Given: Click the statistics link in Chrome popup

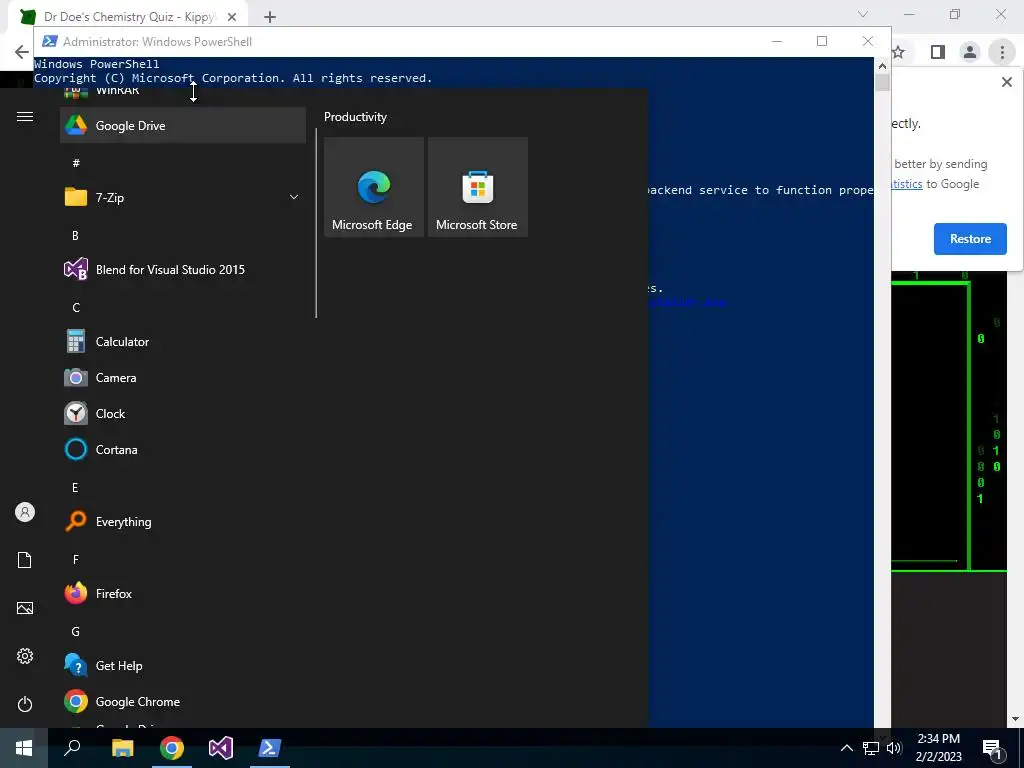Looking at the screenshot, I should click(907, 184).
